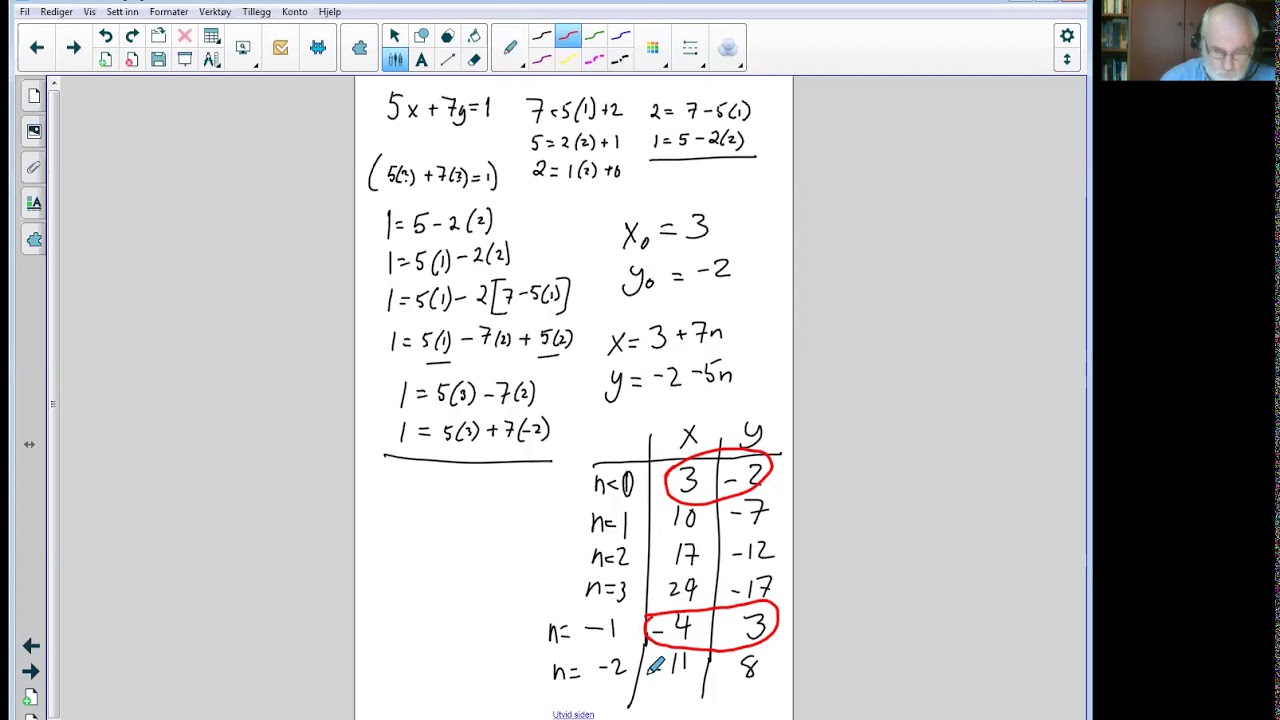Undo the last action

(x=105, y=36)
